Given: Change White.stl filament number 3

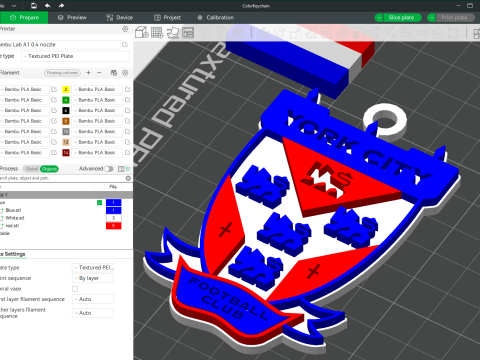Looking at the screenshot, I should pos(114,218).
